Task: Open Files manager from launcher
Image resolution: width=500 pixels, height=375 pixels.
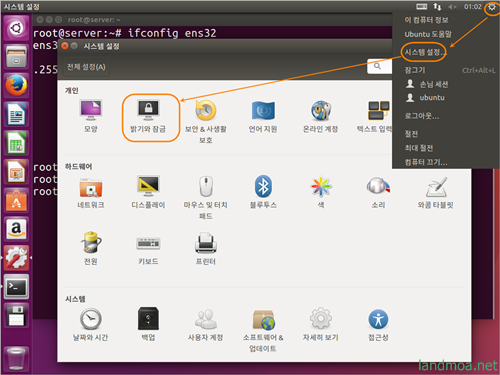Action: pyautogui.click(x=16, y=57)
